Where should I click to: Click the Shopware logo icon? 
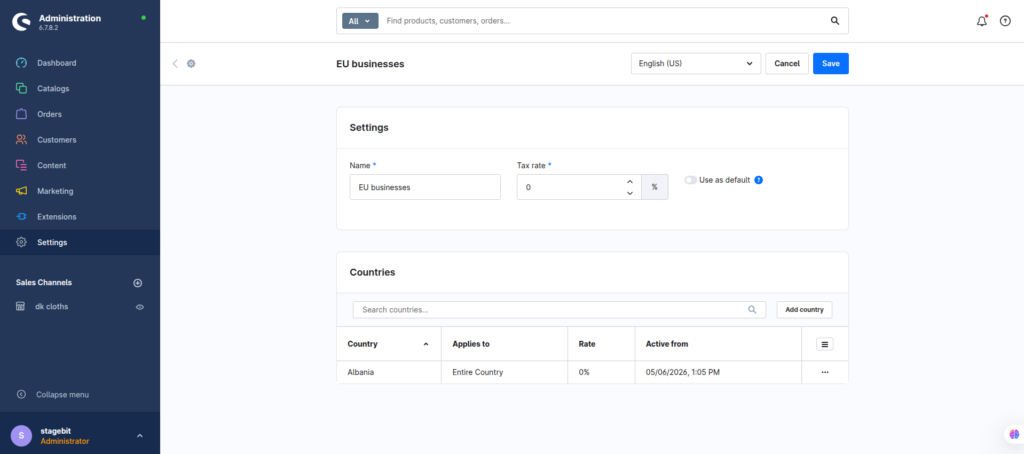point(21,22)
